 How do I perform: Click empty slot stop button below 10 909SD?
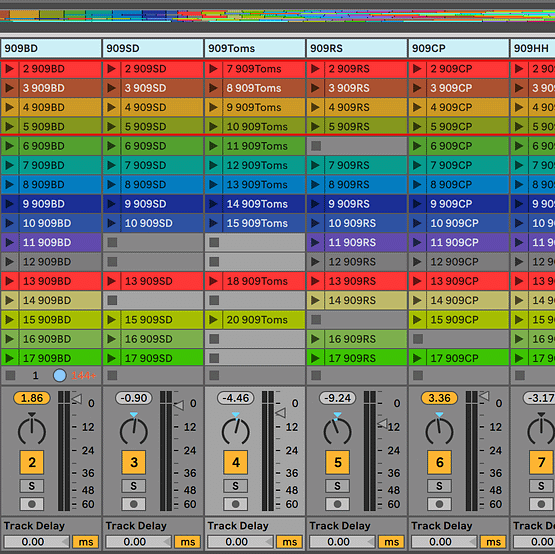pyautogui.click(x=113, y=242)
